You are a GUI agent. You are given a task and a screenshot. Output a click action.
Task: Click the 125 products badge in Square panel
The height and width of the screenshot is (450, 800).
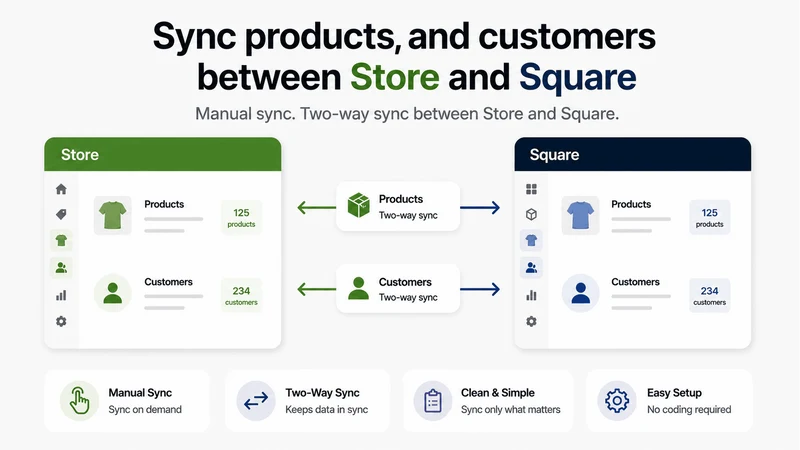pos(710,217)
